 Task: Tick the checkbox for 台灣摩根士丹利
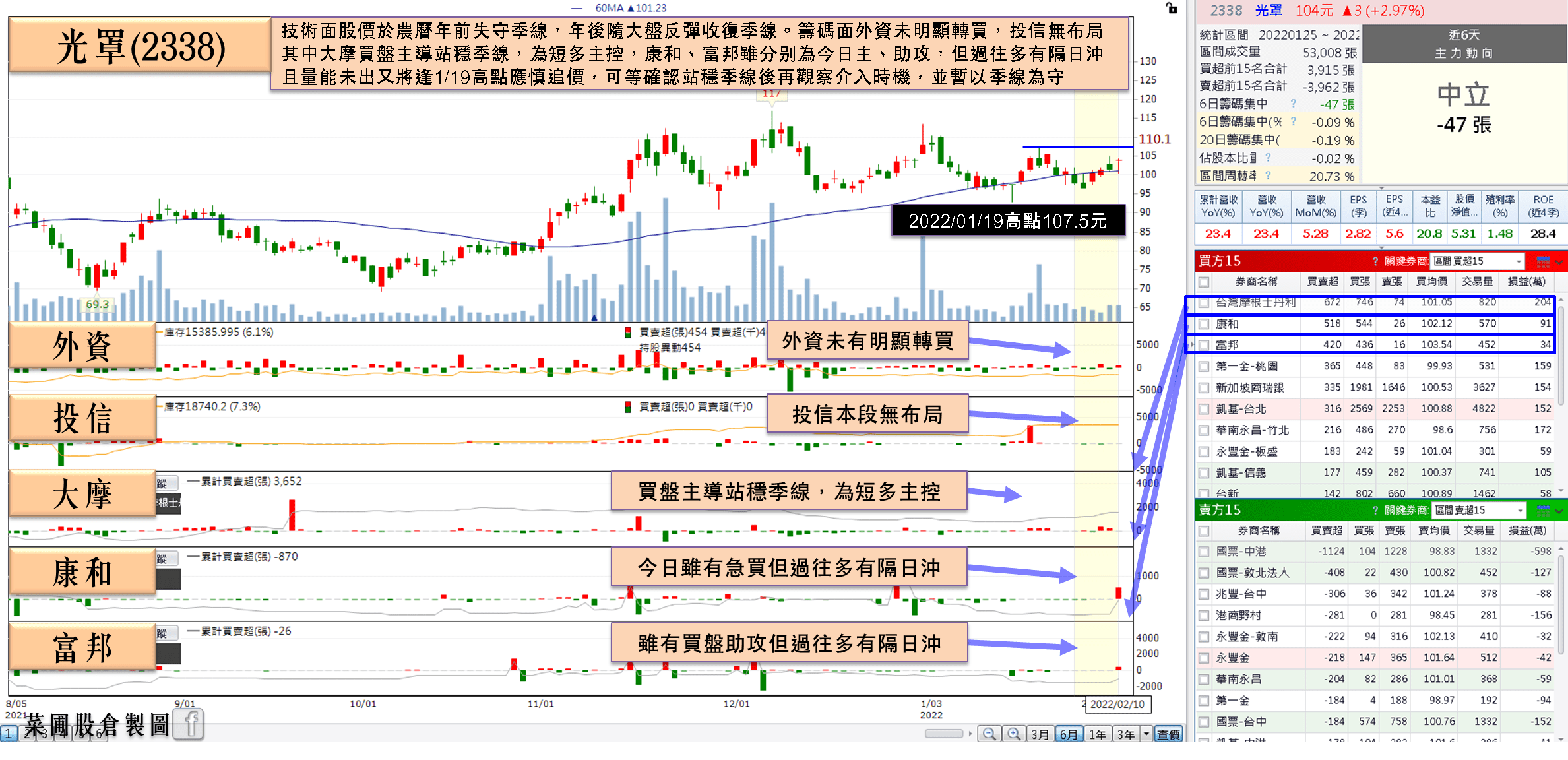coord(1205,303)
